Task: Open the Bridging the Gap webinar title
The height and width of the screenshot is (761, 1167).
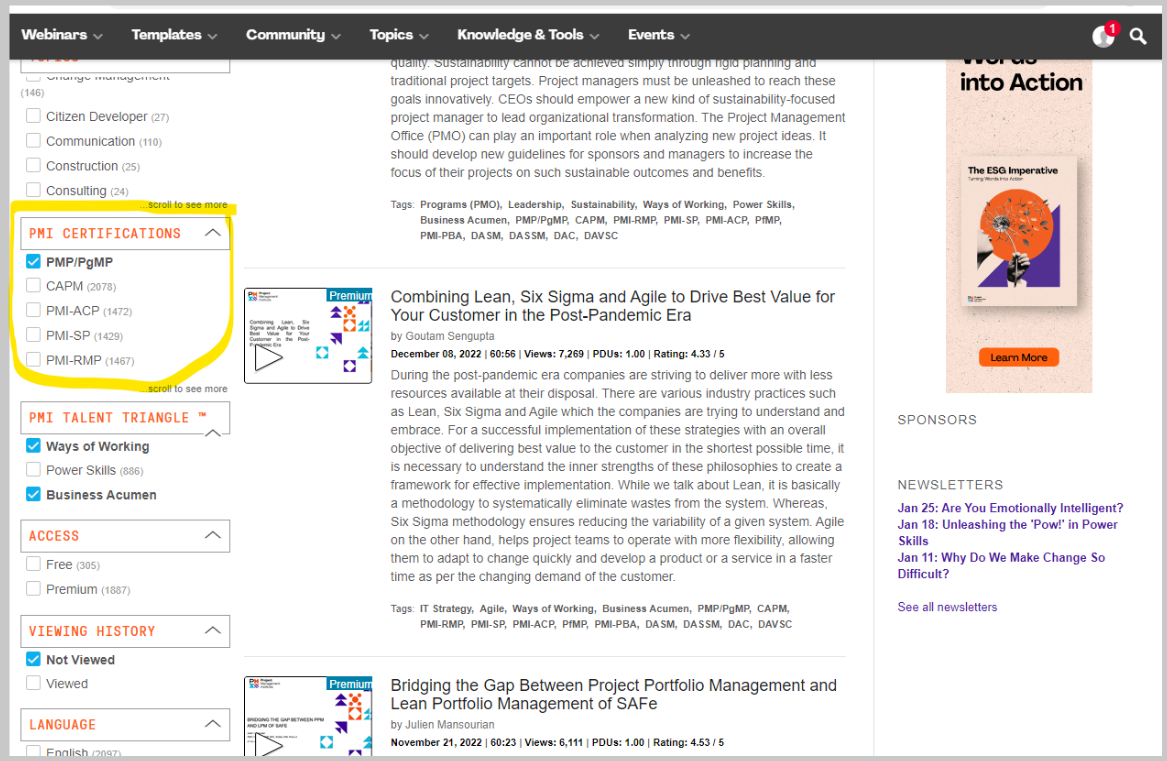Action: 613,695
